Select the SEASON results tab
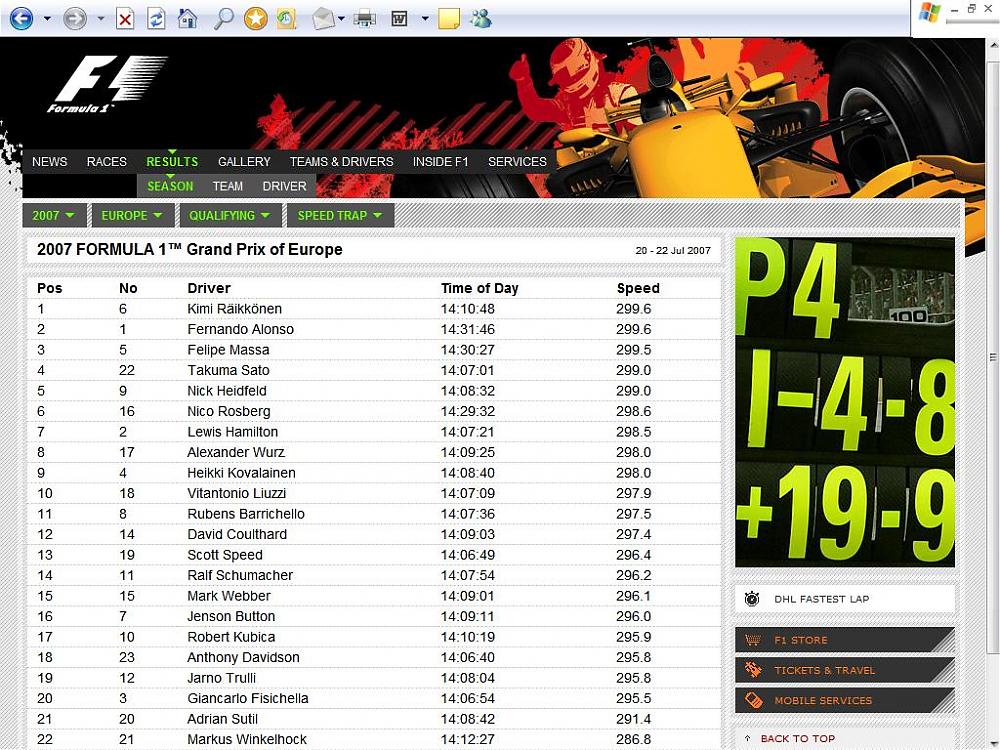Image resolution: width=1000 pixels, height=750 pixels. [170, 186]
